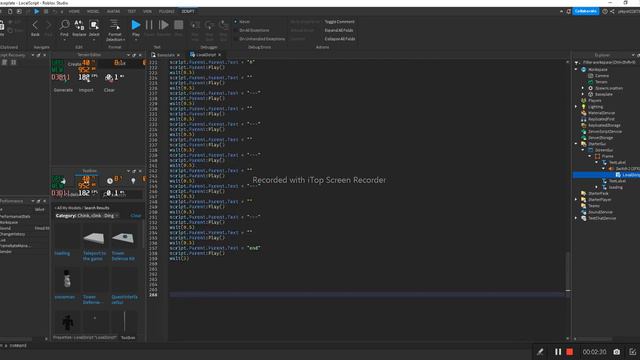The width and height of the screenshot is (640, 360).
Task: Open the AVATAR ribbon tab
Action: coord(113,11)
